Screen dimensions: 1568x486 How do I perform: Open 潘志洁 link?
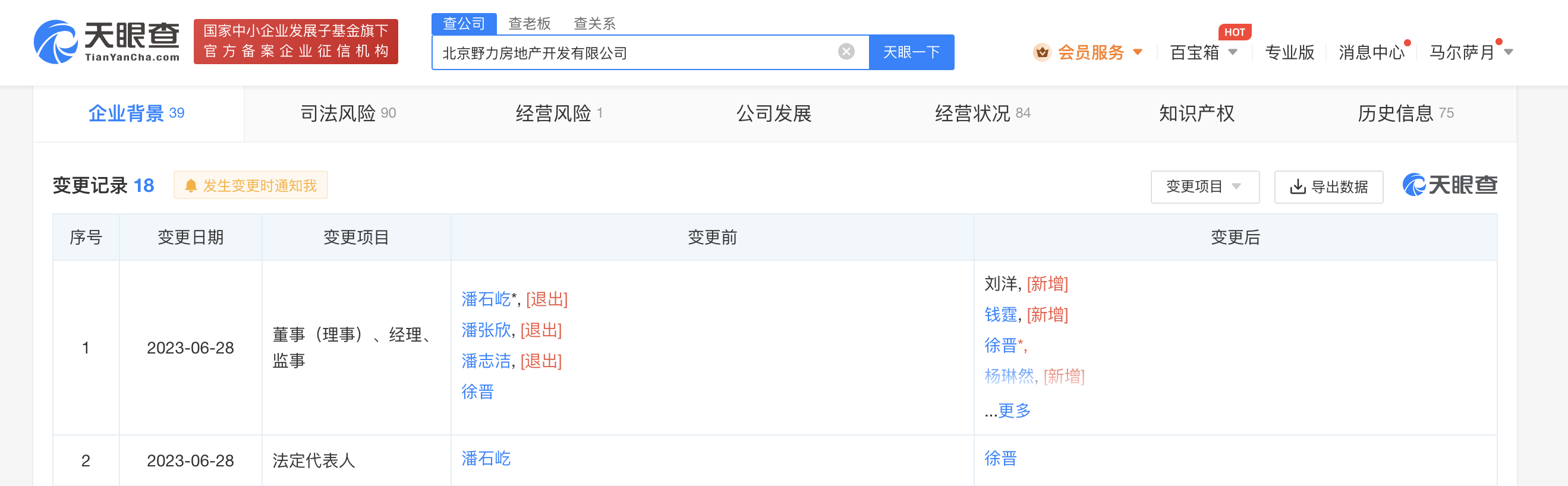coord(486,361)
